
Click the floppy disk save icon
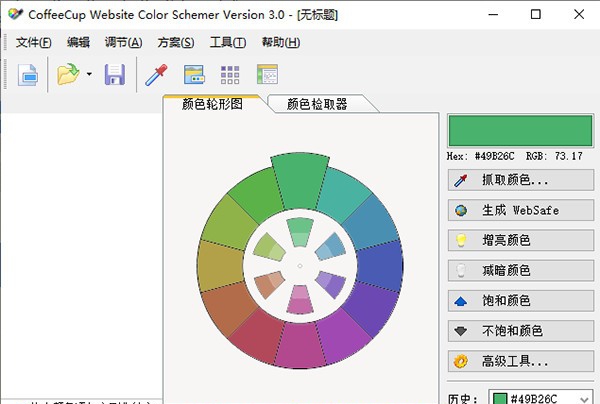pos(115,74)
